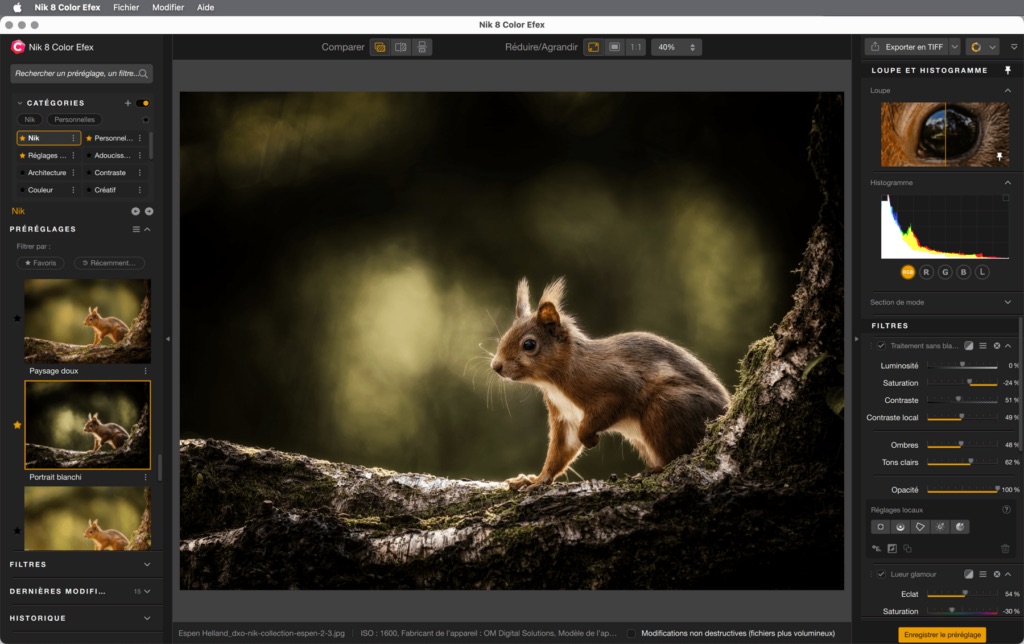Image resolution: width=1024 pixels, height=644 pixels.
Task: Enable Modifications non destructives checkbox
Action: tap(631, 633)
